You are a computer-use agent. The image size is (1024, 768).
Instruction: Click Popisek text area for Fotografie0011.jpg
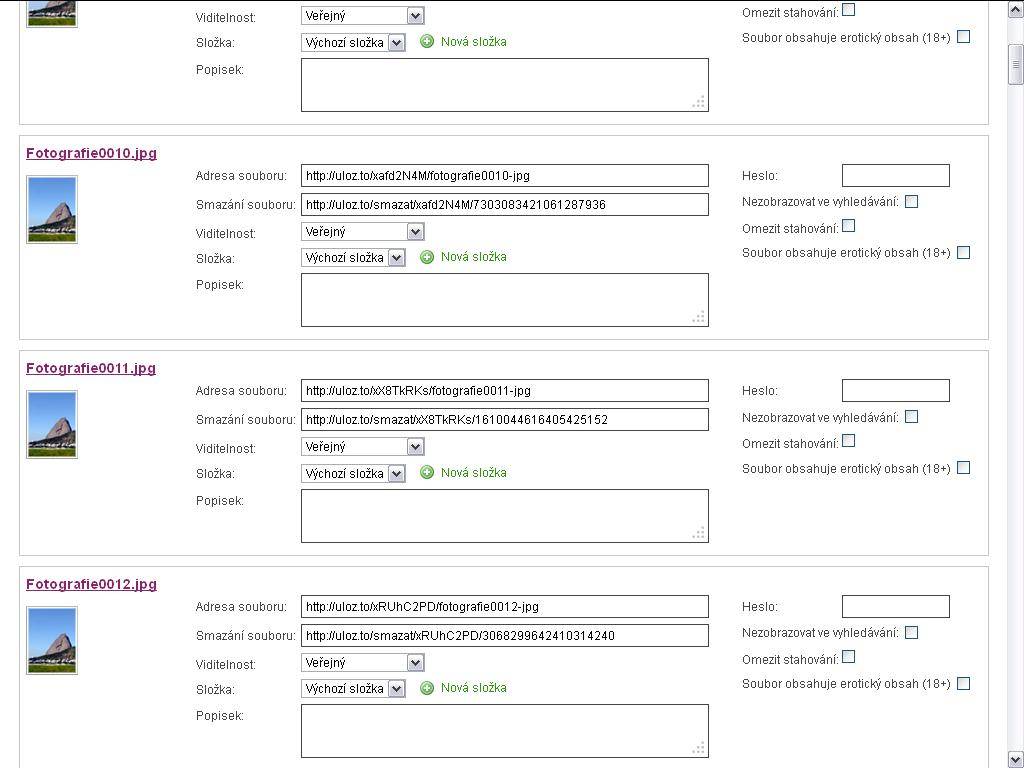(505, 516)
